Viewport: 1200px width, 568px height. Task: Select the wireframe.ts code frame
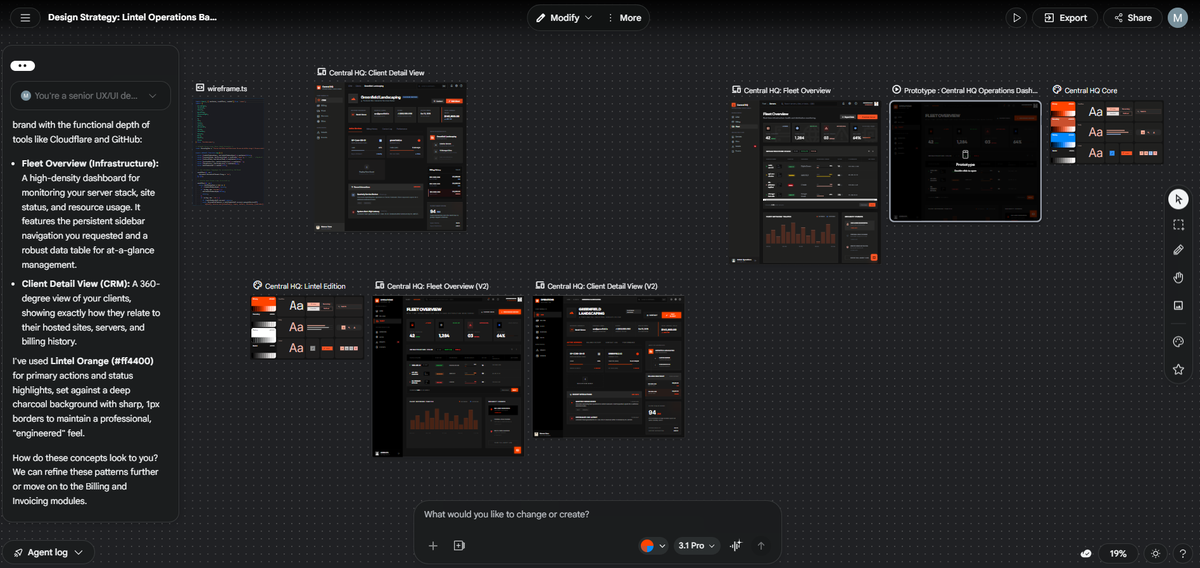[230, 151]
